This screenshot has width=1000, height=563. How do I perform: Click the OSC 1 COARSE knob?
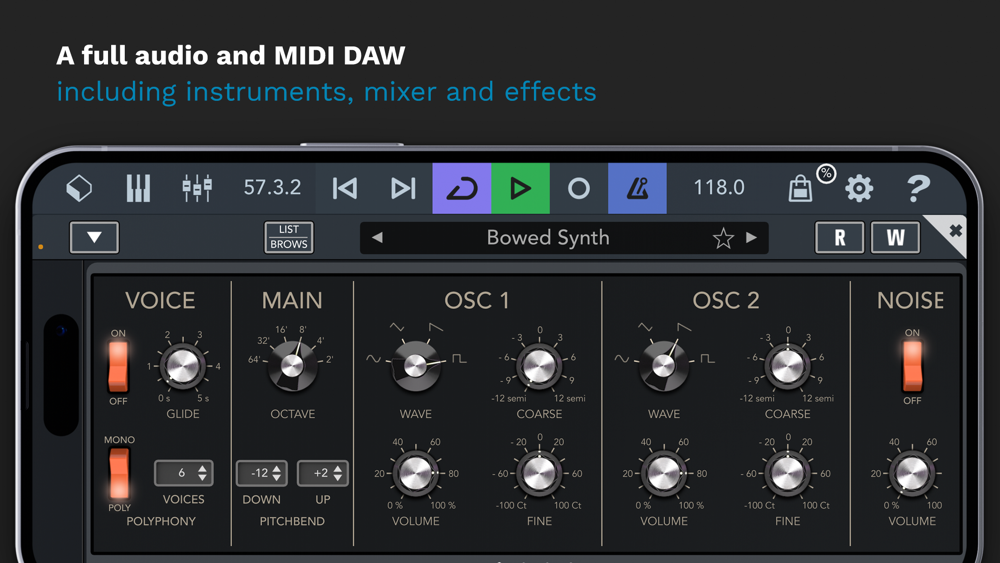(539, 367)
